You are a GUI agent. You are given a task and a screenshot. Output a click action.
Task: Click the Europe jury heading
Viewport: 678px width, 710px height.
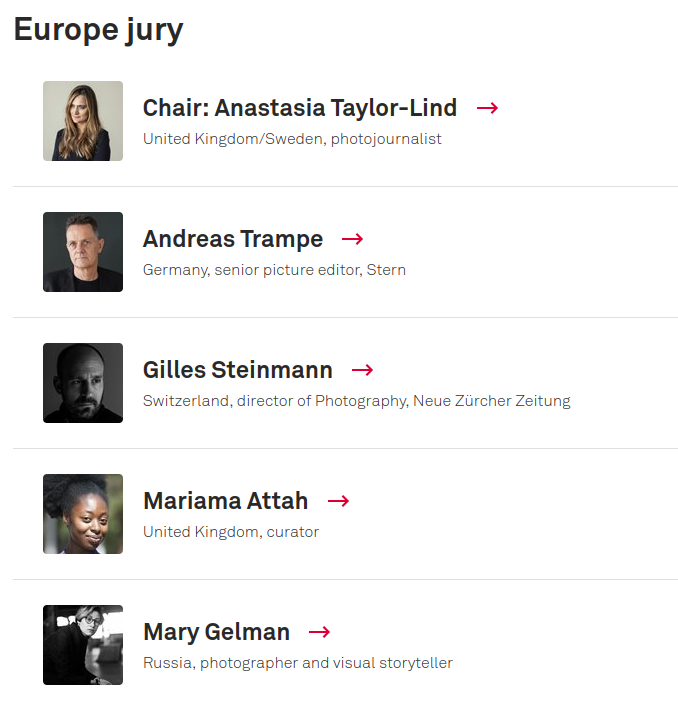(x=98, y=31)
